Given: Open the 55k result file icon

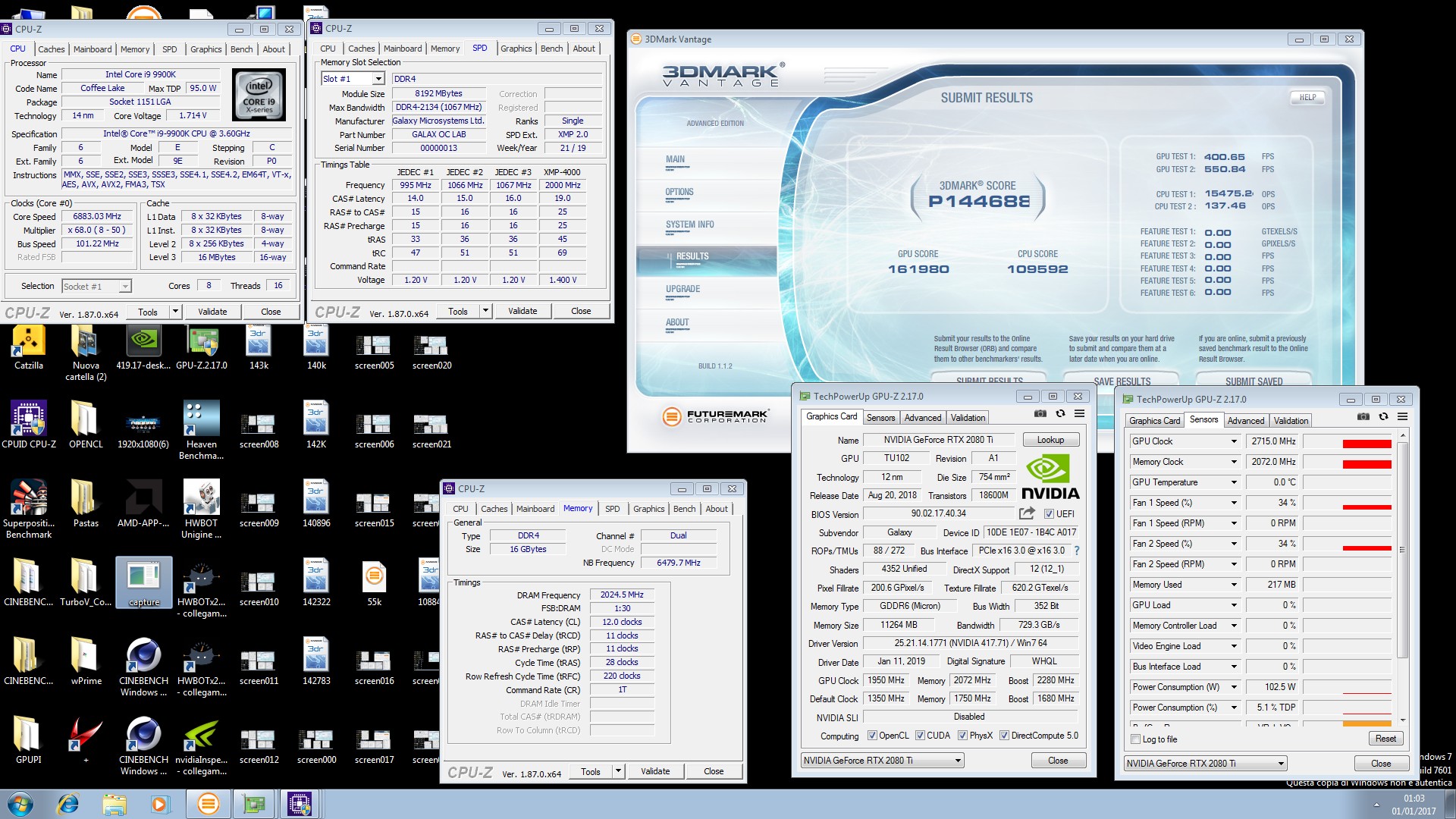Looking at the screenshot, I should pos(374,583).
